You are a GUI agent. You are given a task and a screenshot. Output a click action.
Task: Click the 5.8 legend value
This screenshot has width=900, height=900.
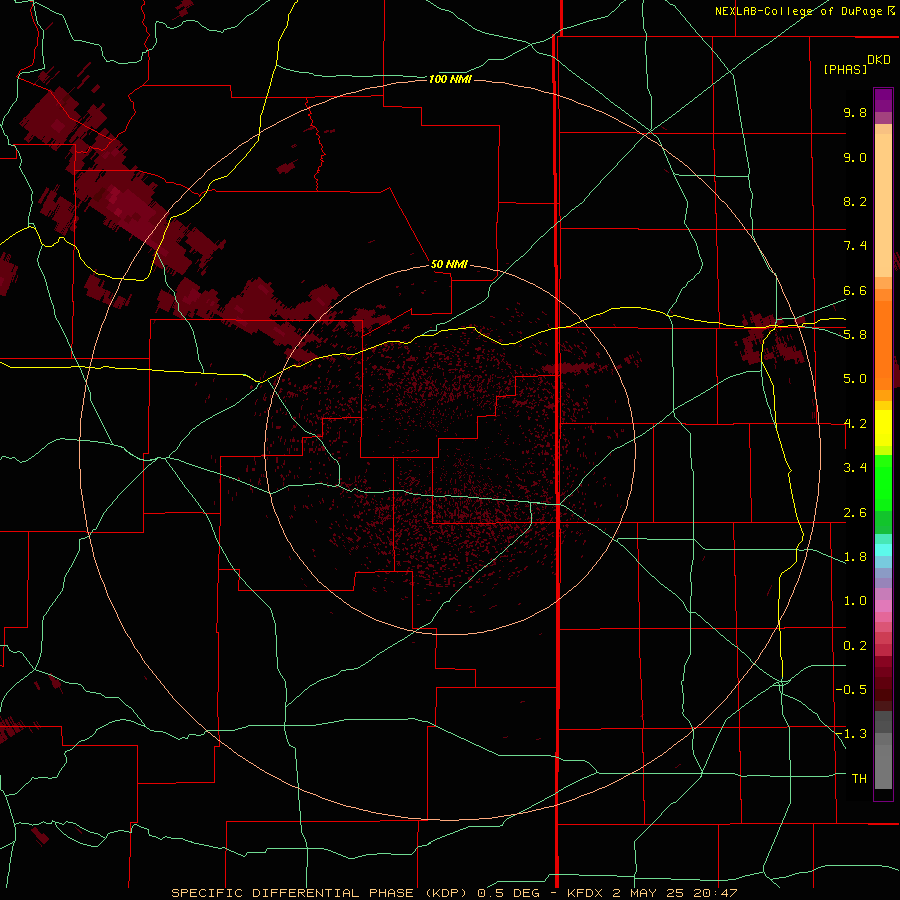pos(855,335)
